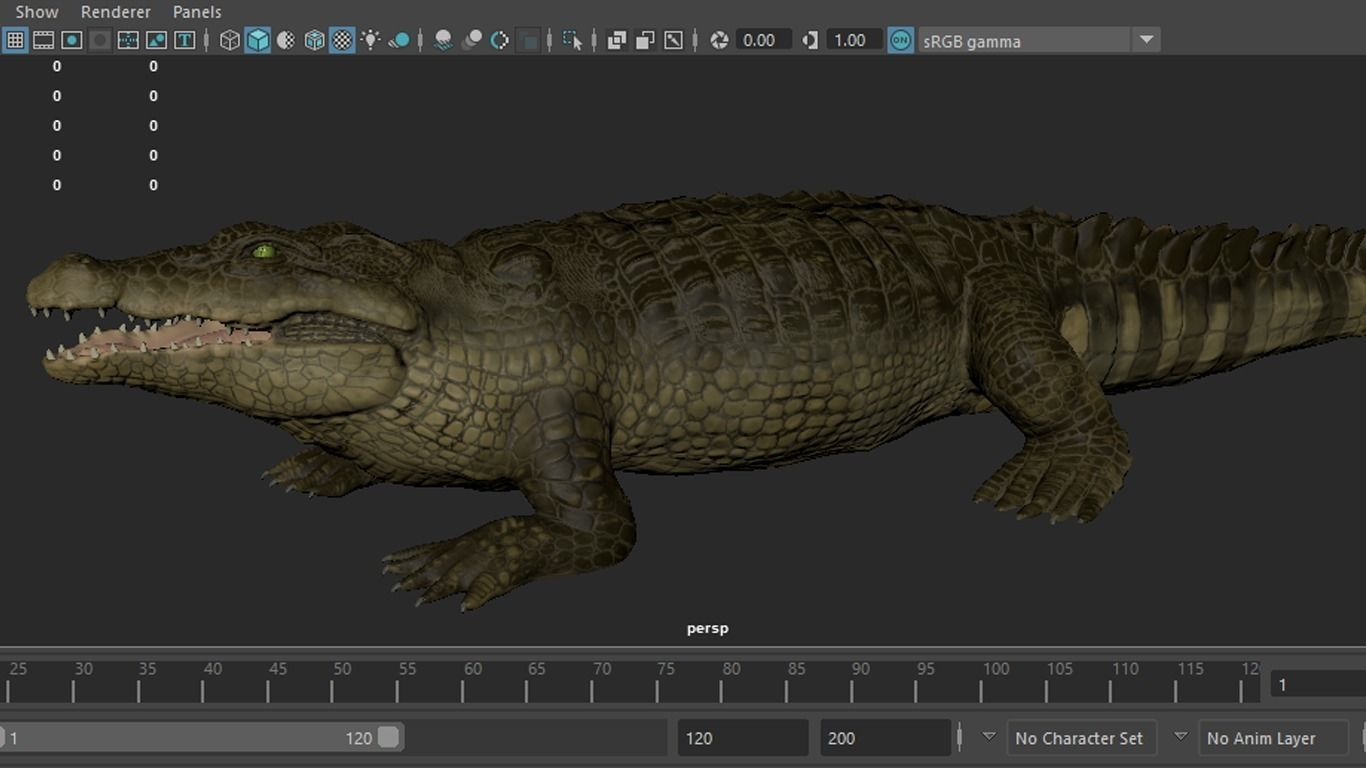Screen dimensions: 1366x768
Task: Select Smooth Shade All cube icon
Action: (x=258, y=40)
